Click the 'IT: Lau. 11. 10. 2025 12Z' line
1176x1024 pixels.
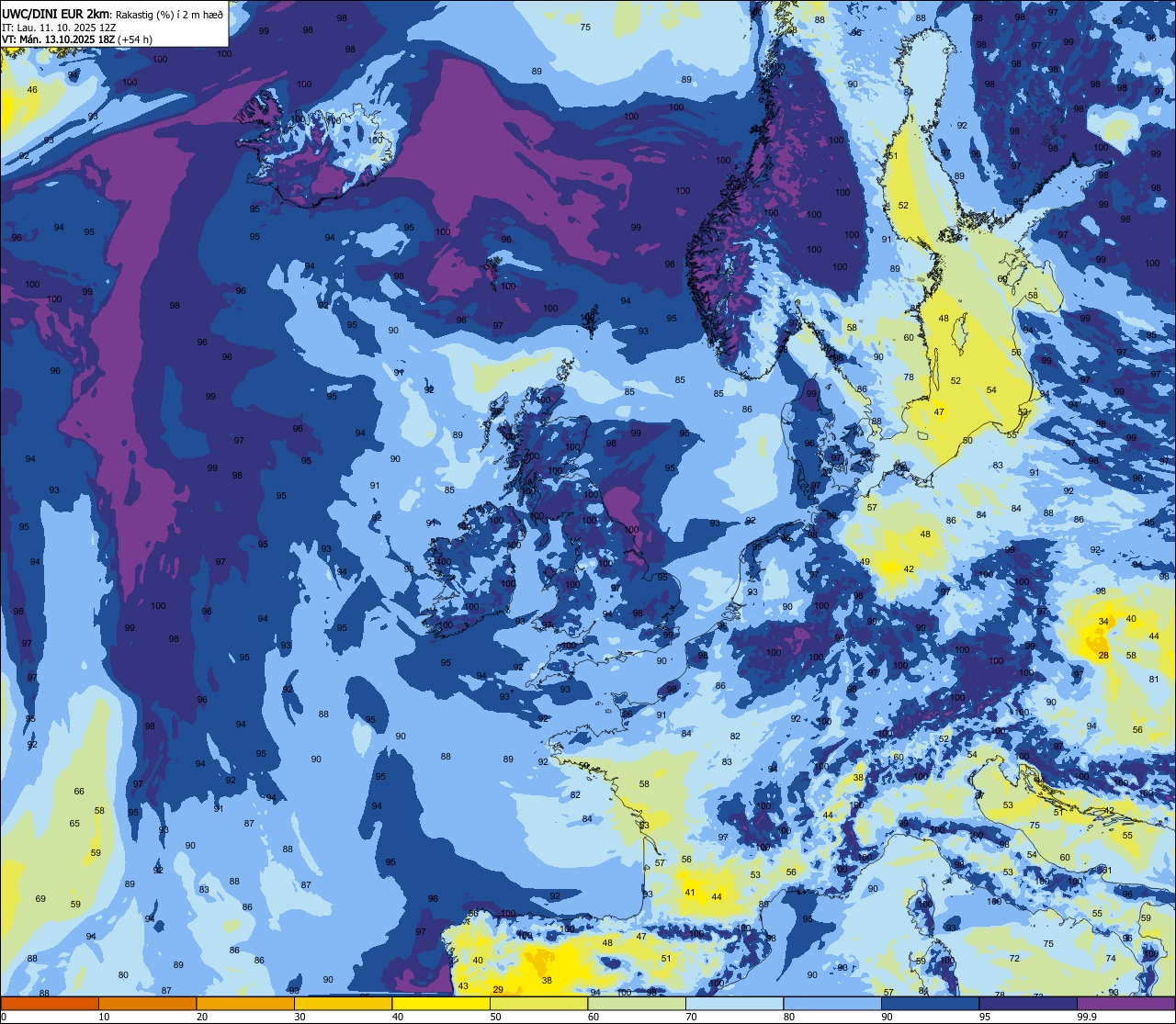point(59,28)
